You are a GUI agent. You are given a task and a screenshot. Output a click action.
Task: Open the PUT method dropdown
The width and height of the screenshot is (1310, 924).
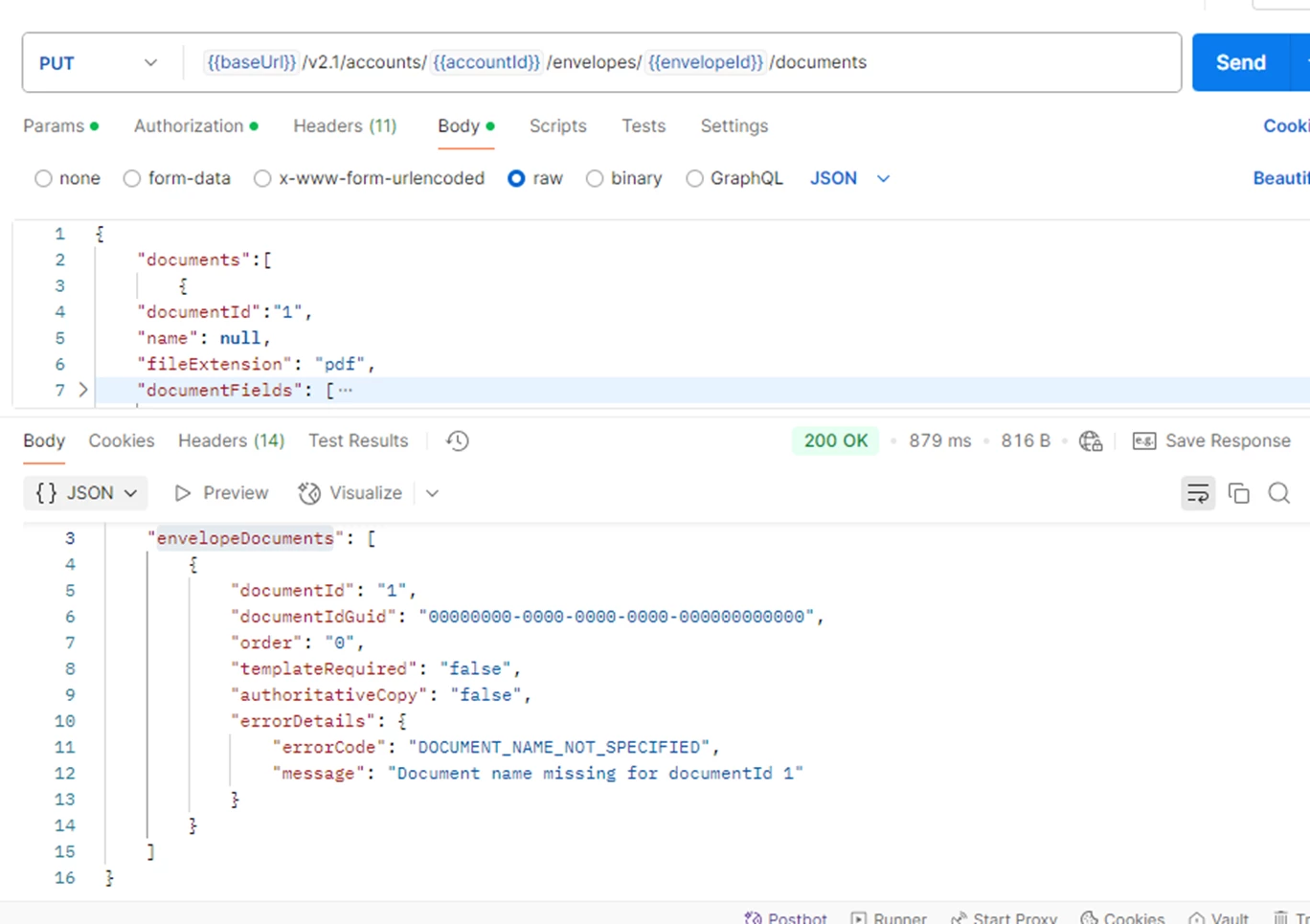click(x=99, y=63)
